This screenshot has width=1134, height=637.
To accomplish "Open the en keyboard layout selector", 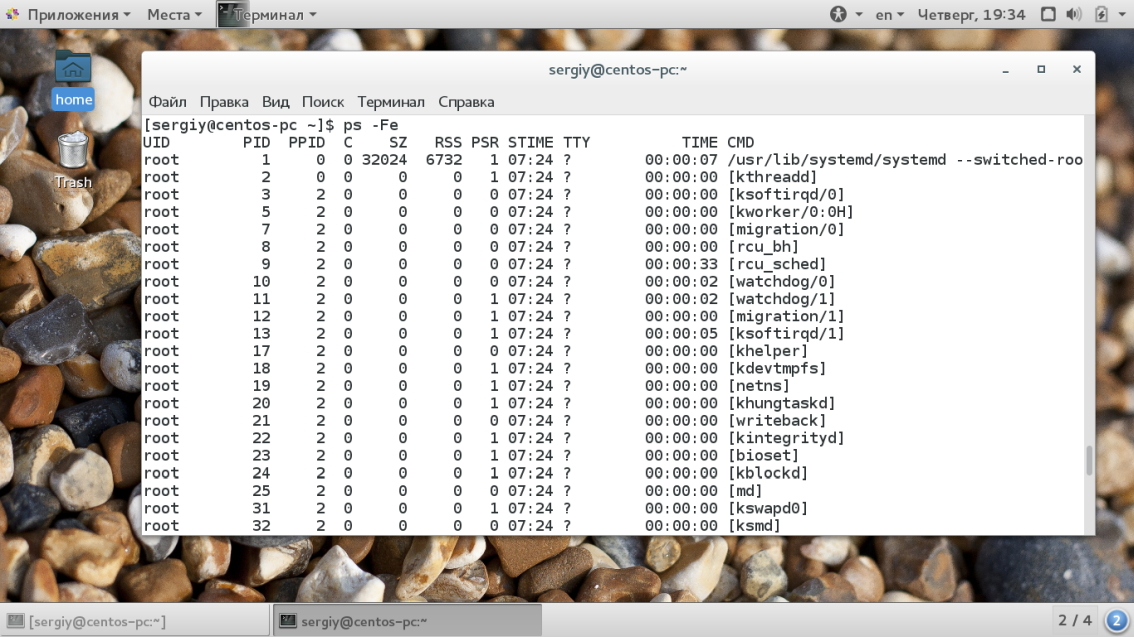I will point(889,15).
